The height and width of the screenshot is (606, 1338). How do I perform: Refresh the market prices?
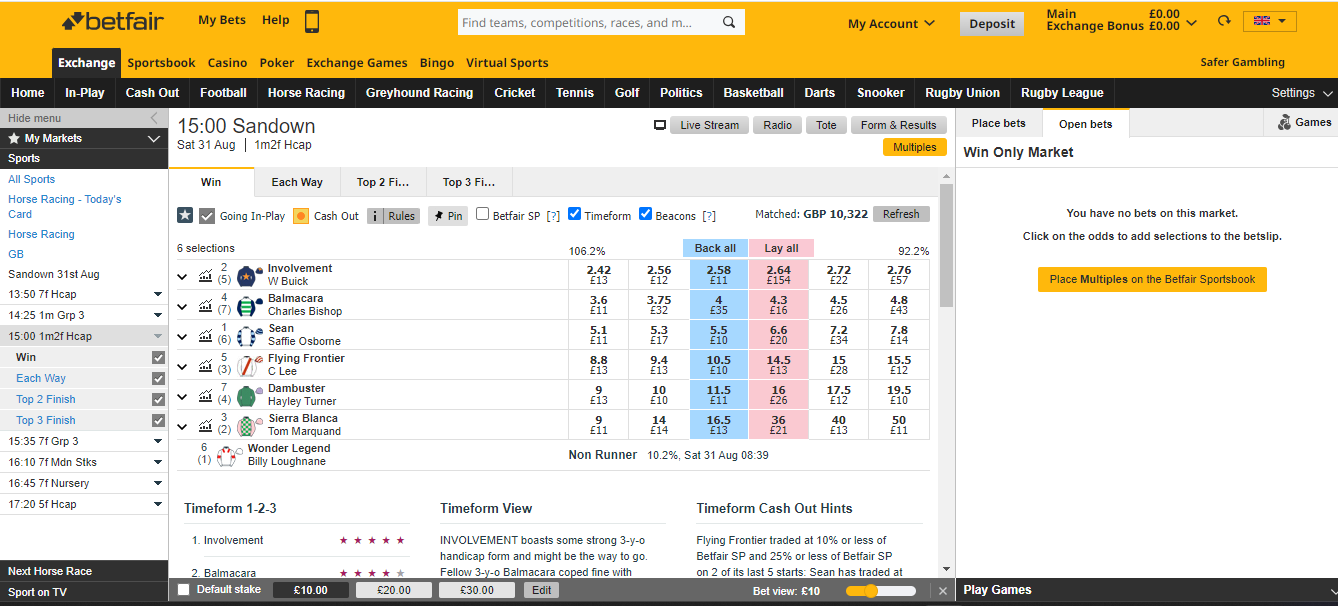[x=901, y=214]
